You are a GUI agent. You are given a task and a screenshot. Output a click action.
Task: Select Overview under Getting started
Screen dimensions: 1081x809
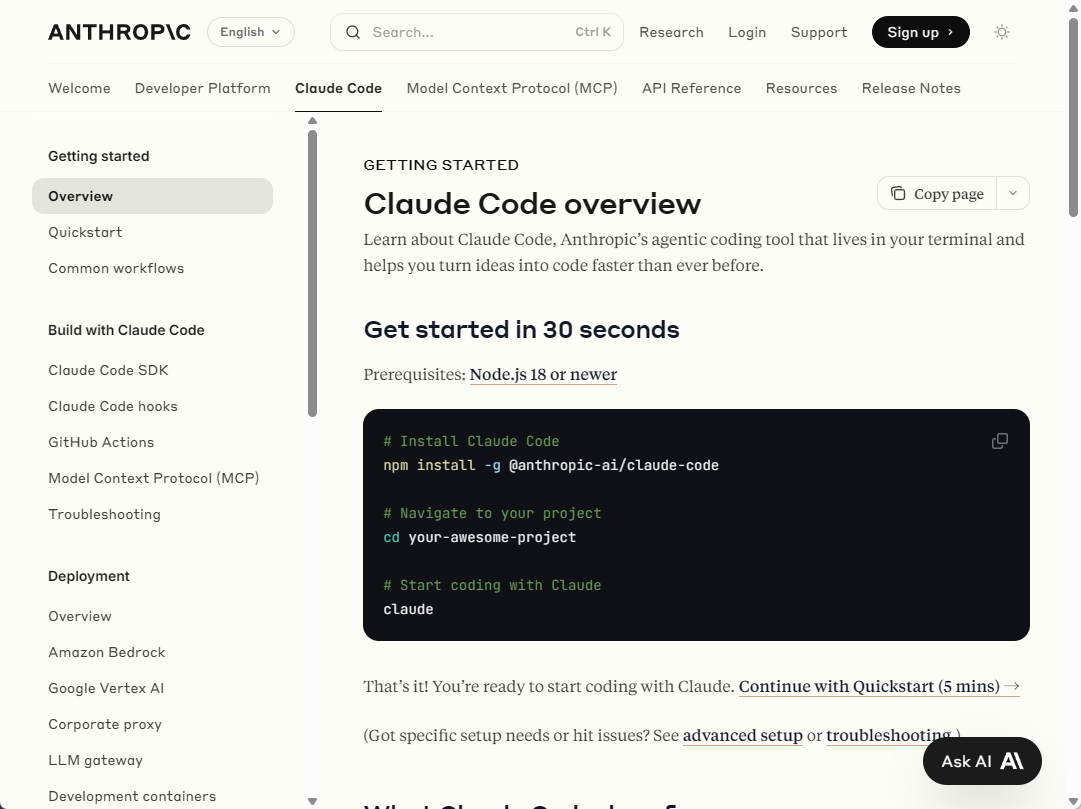pos(152,196)
